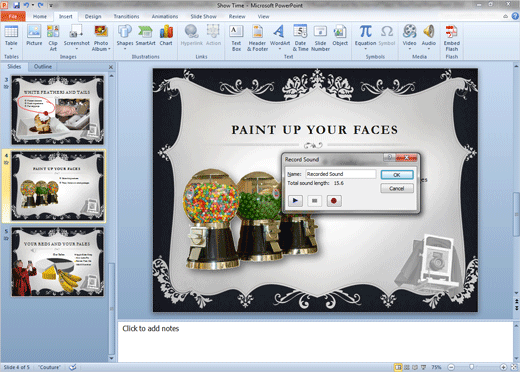The height and width of the screenshot is (372, 520).
Task: Insert a SmartArt graphic
Action: click(145, 35)
